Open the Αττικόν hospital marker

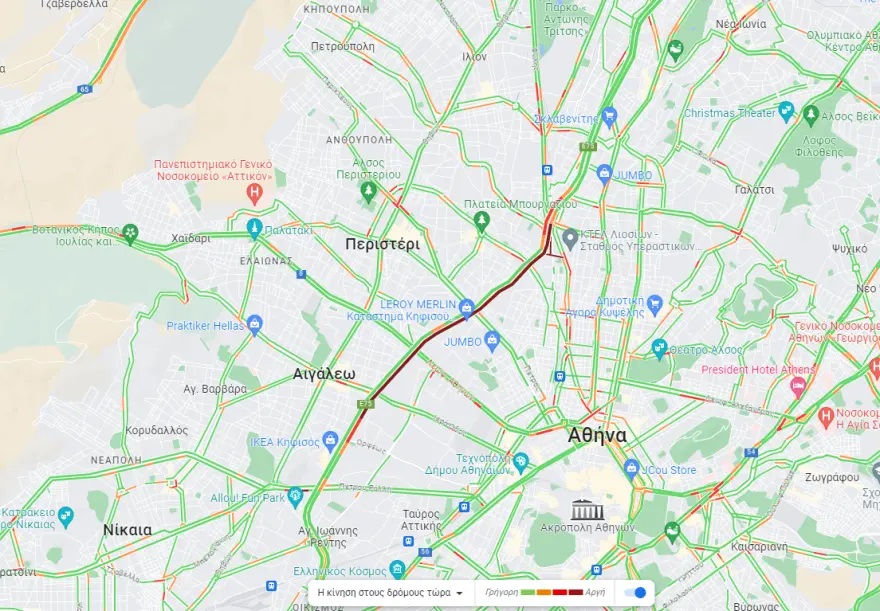point(255,194)
